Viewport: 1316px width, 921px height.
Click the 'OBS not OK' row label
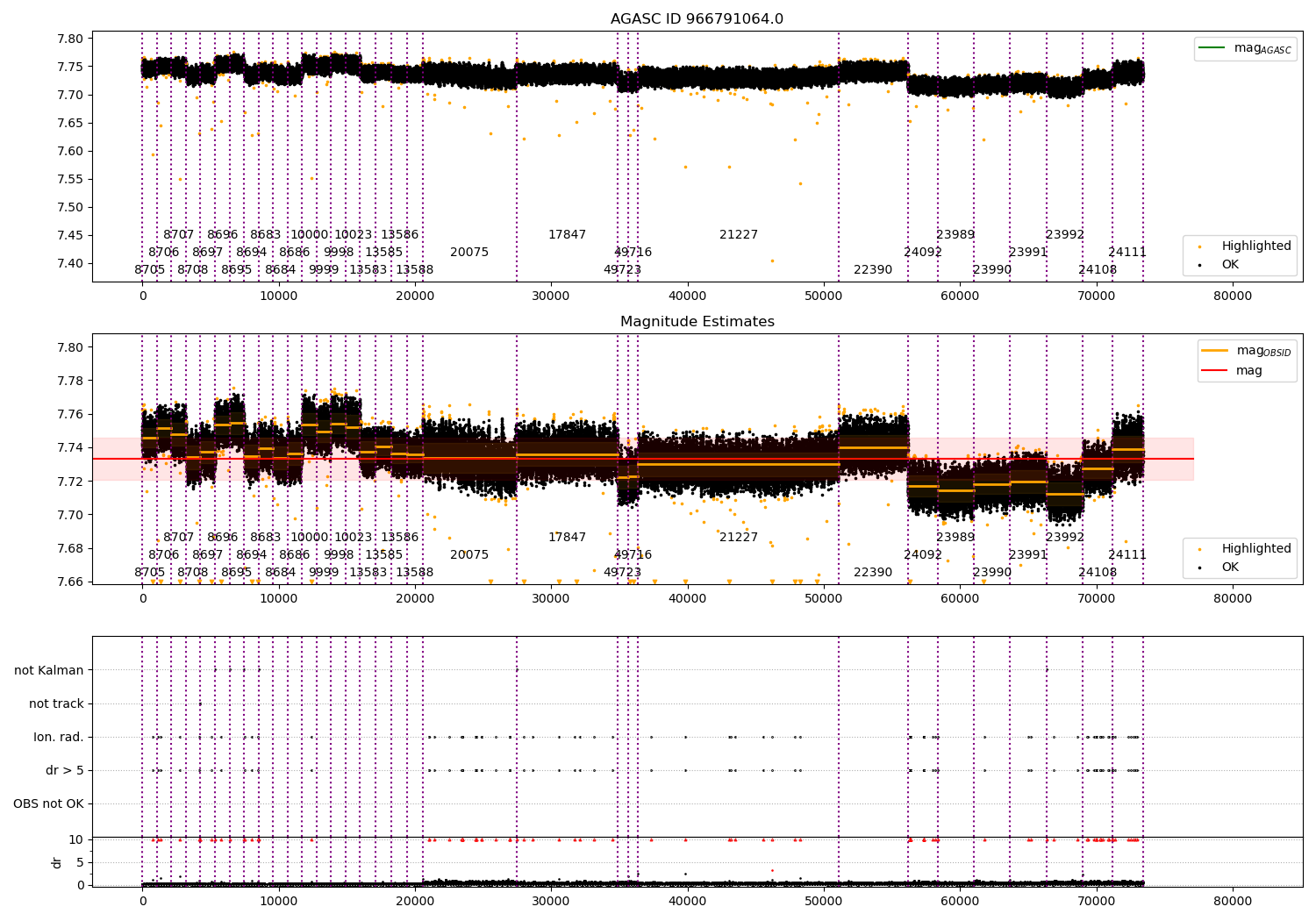pos(48,803)
